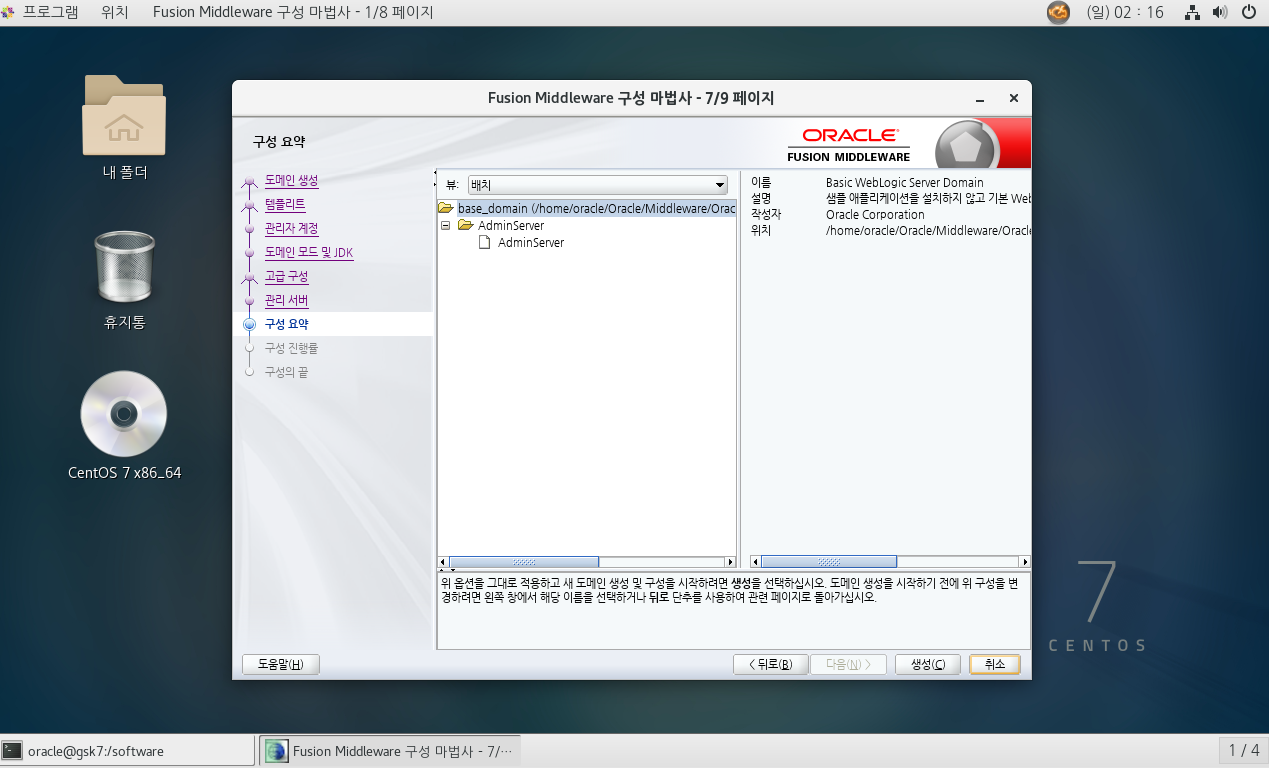Screen dimensions: 1269x768
Task: Open the 휴지통 trash icon
Action: 124,266
